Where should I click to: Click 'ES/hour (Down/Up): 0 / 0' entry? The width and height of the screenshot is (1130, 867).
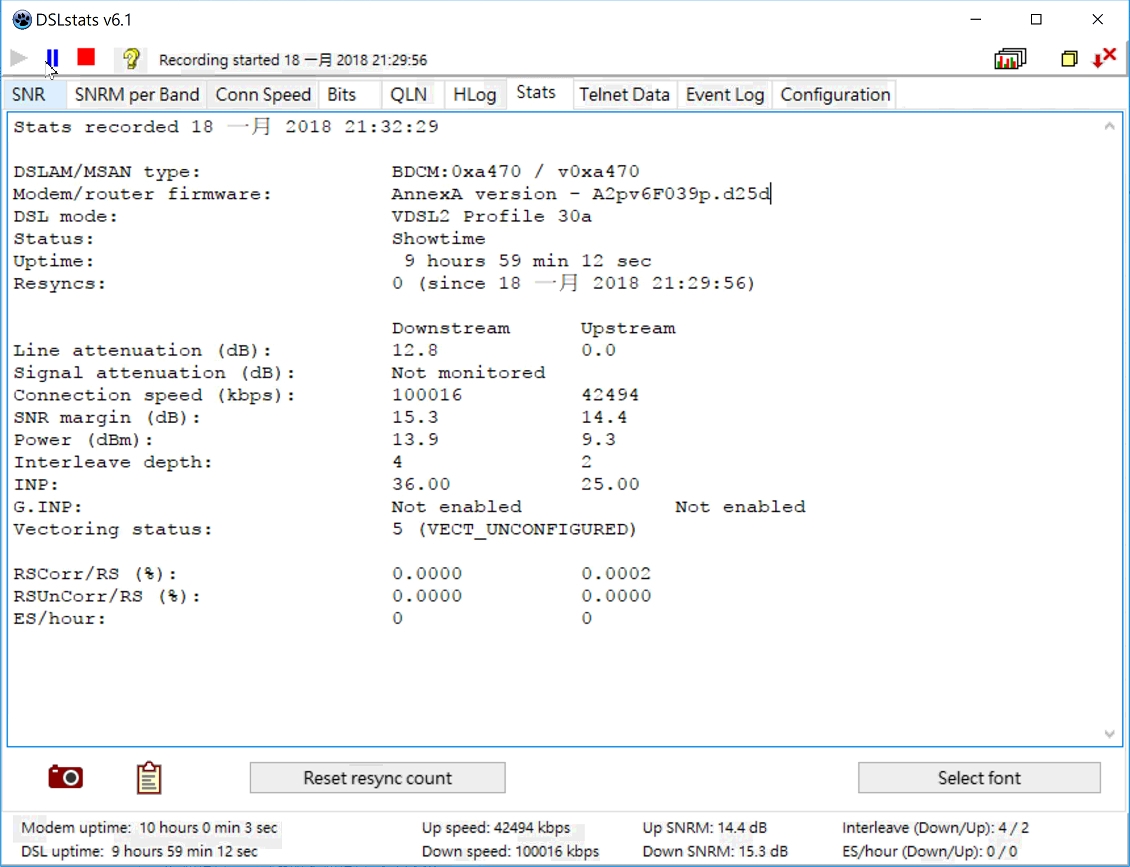(x=930, y=852)
